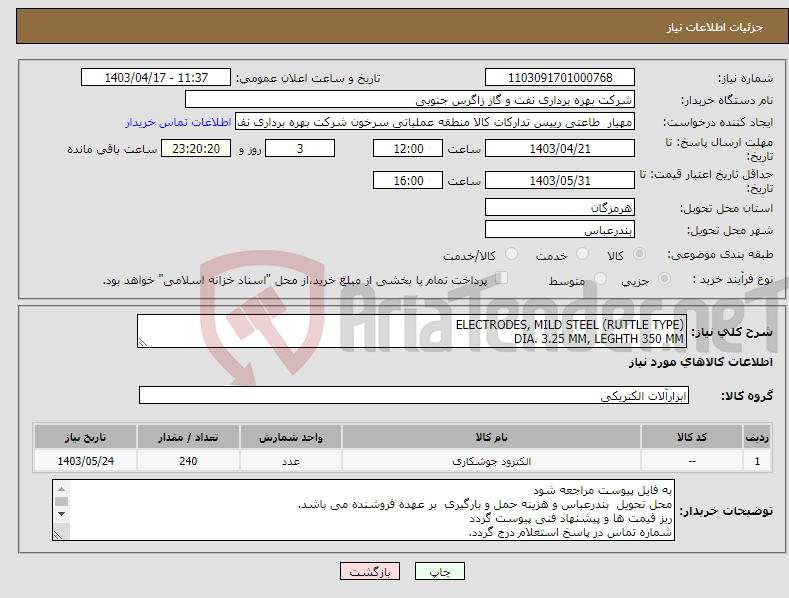Click the remaining days field showing 3

(x=300, y=148)
